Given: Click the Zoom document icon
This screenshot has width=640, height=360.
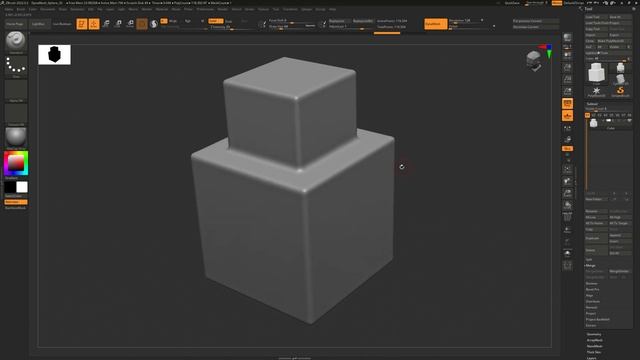Looking at the screenshot, I should [567, 67].
